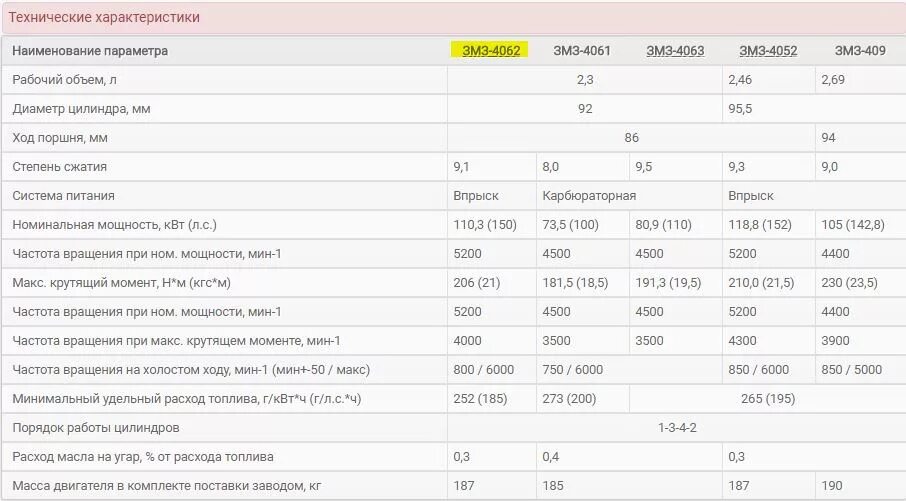Select the 'Порядок работы цилиндров' row label
This screenshot has width=906, height=501.
(x=96, y=428)
